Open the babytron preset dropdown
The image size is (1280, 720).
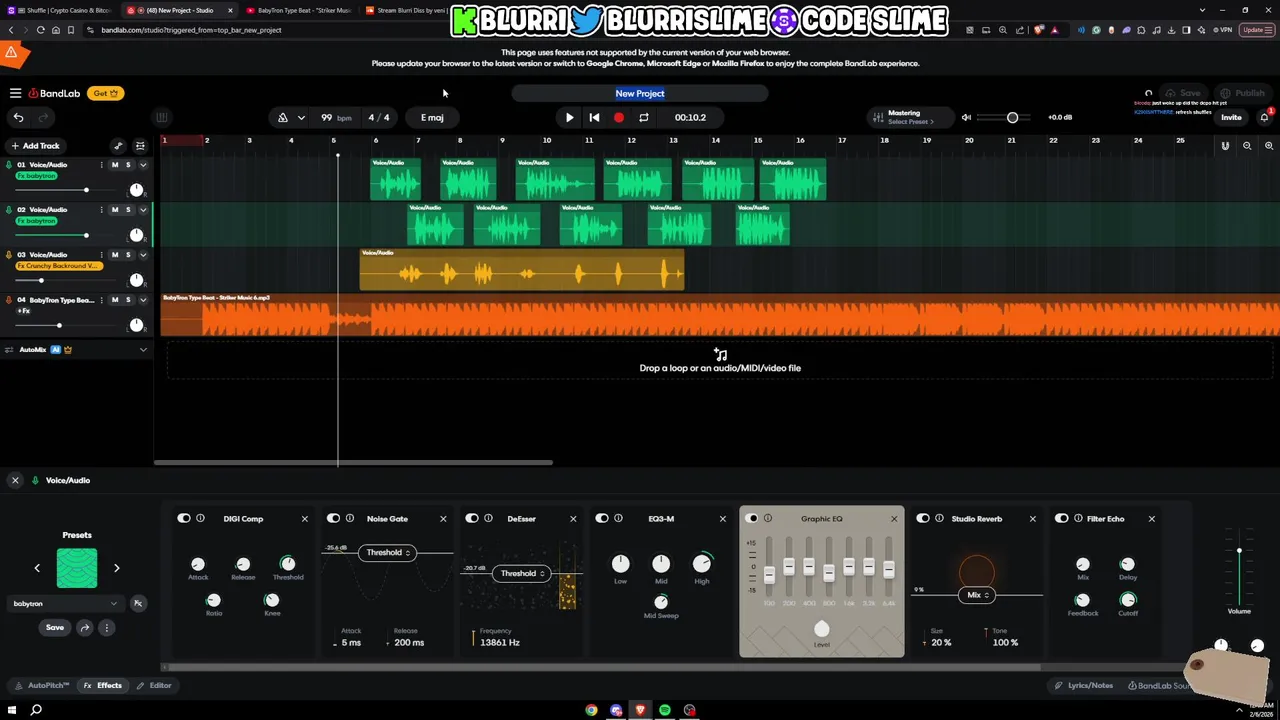pos(65,604)
